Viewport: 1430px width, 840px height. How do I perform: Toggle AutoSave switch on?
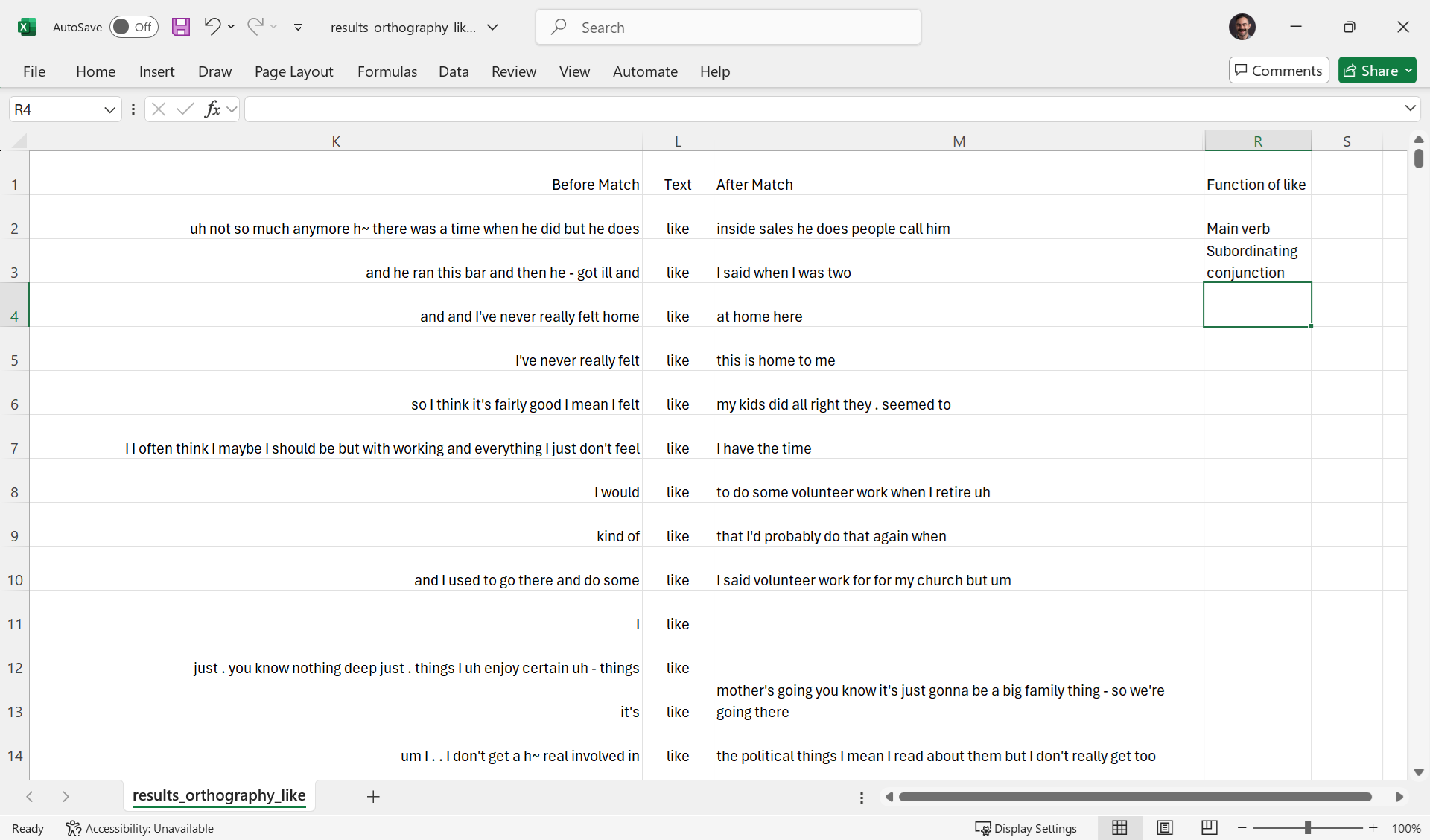click(133, 28)
